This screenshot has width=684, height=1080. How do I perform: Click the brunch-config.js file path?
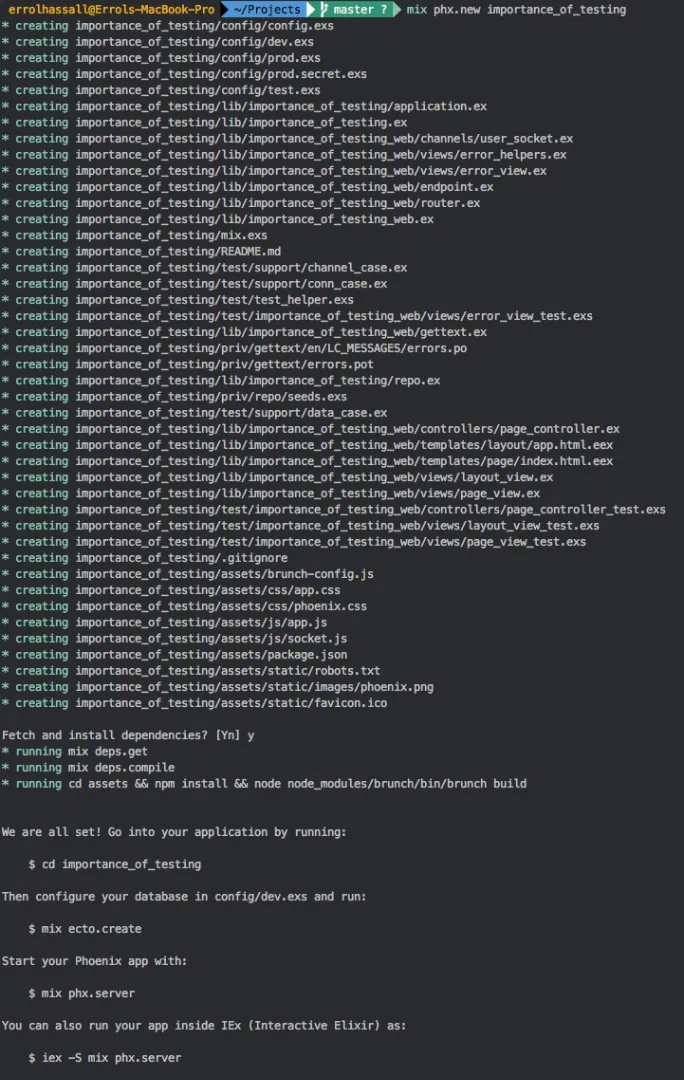(225, 574)
